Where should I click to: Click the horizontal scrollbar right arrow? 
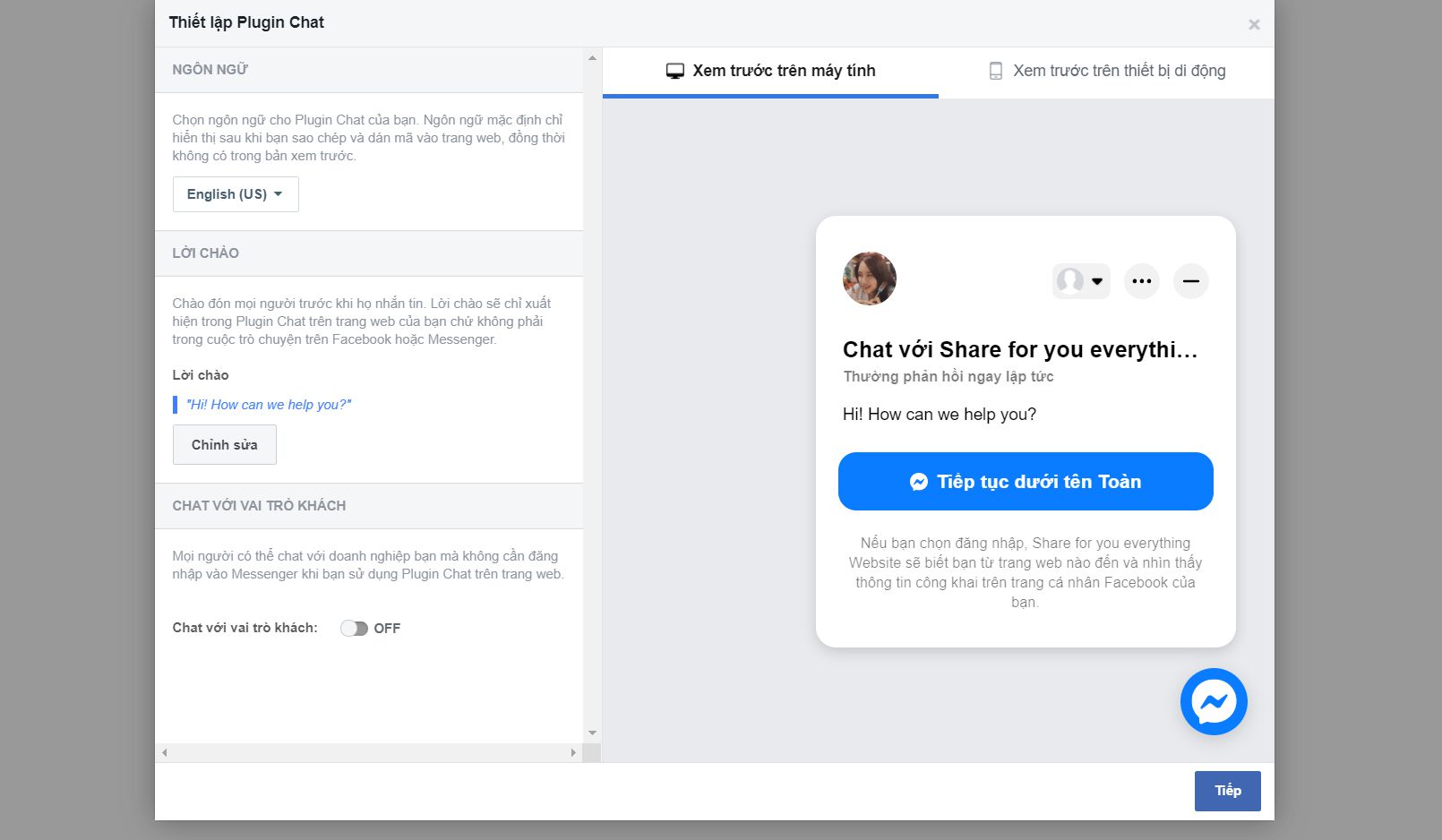573,753
